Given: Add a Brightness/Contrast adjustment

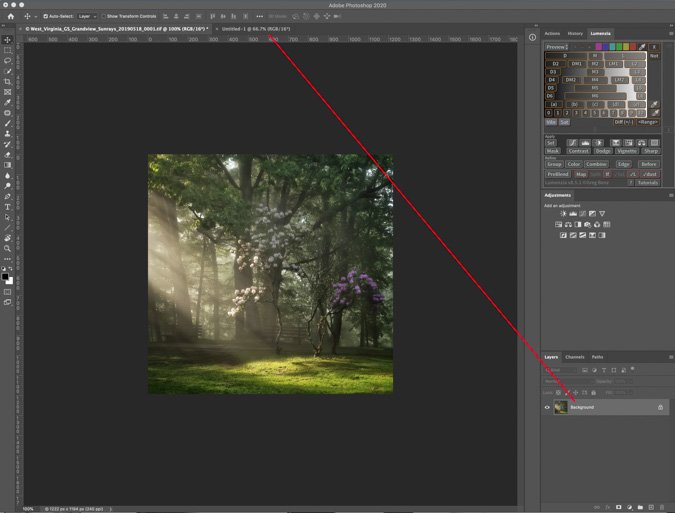Looking at the screenshot, I should pos(563,213).
